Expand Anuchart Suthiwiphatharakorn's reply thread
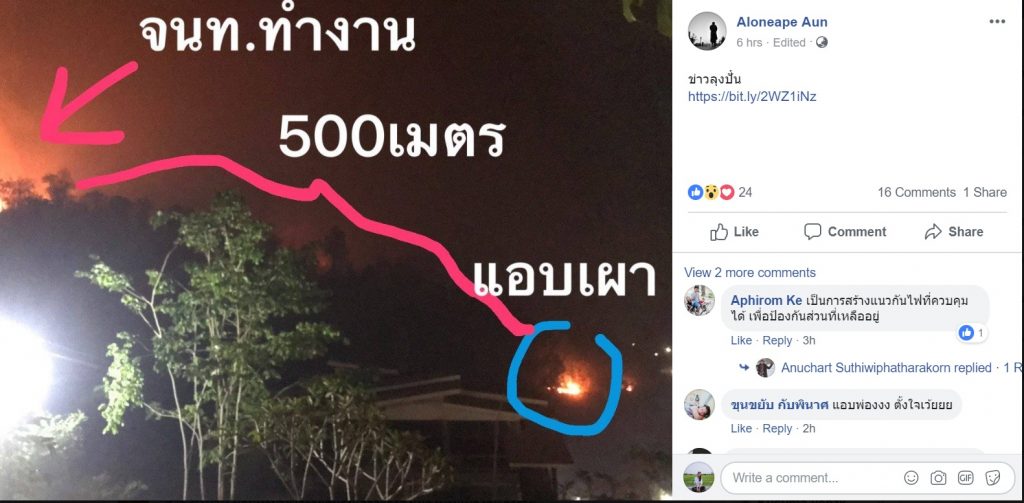This screenshot has height=503, width=1024. [886, 368]
